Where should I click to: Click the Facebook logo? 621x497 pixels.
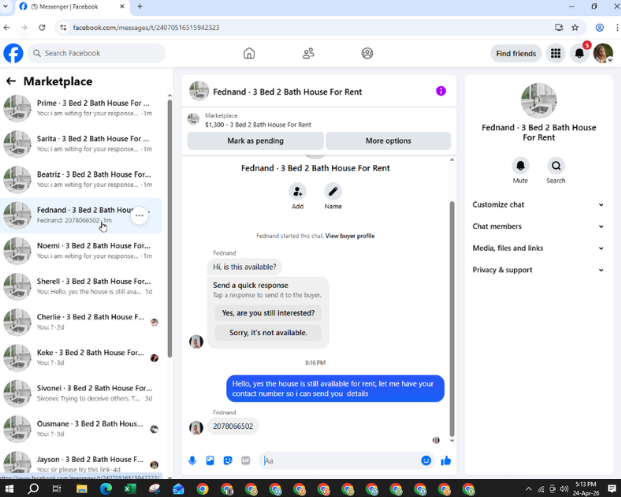click(13, 53)
